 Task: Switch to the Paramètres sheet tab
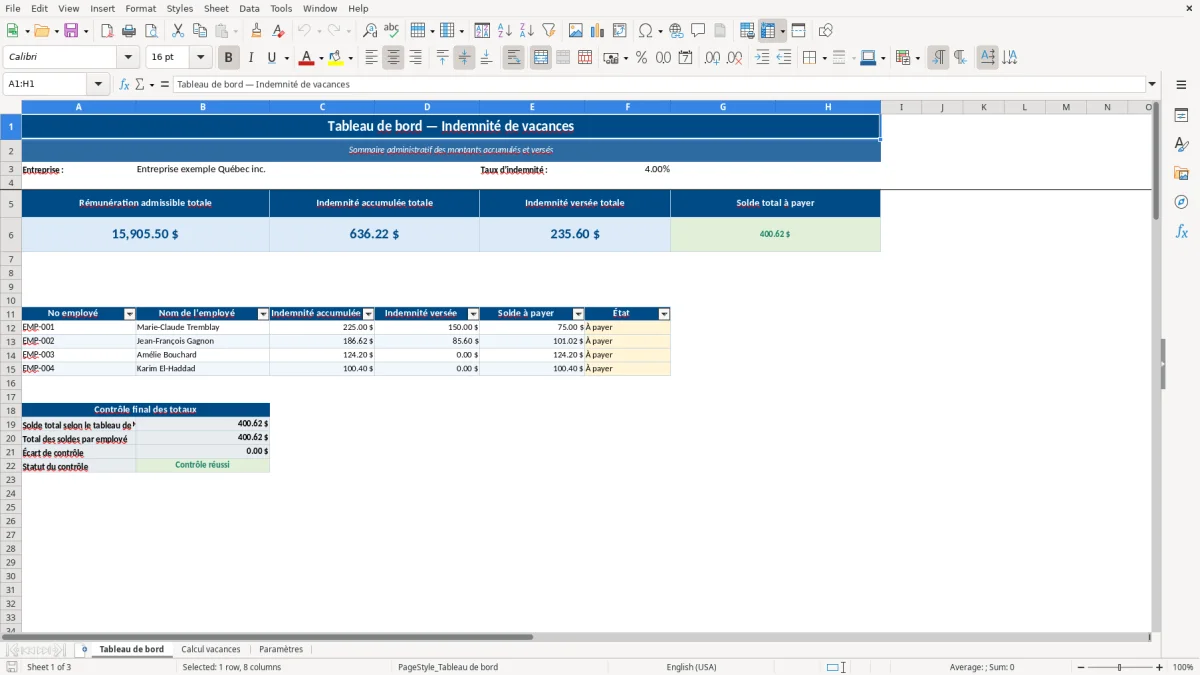point(281,649)
